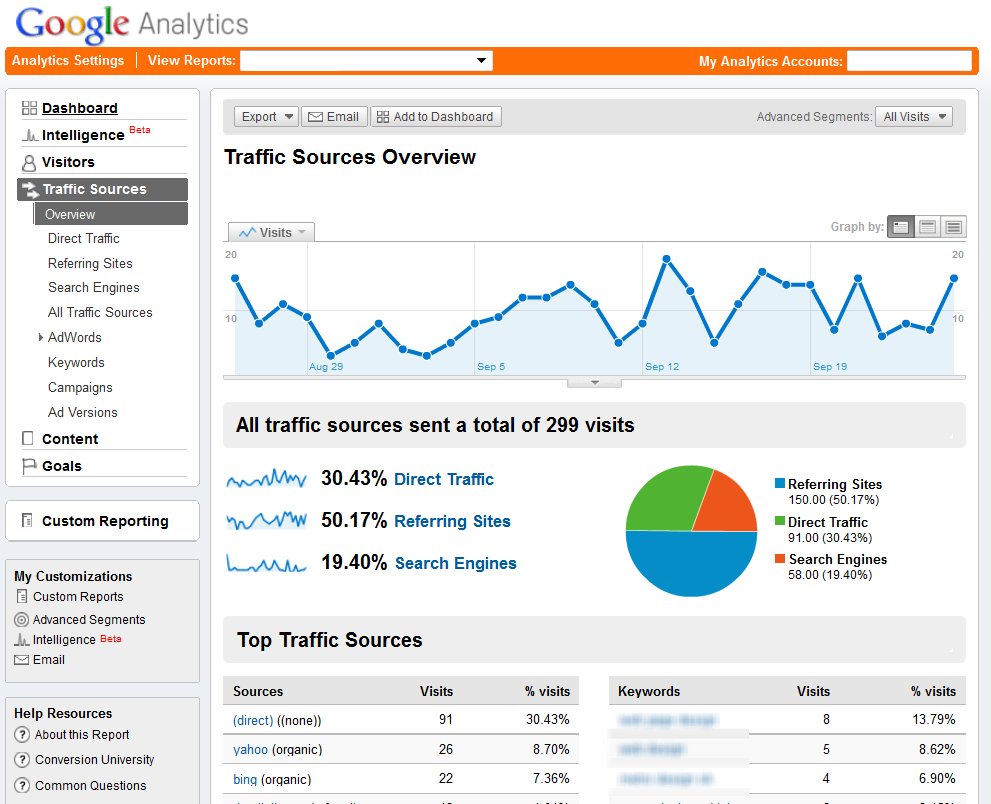The width and height of the screenshot is (991, 804).
Task: Open the yahoo organic source link
Action: [x=250, y=750]
